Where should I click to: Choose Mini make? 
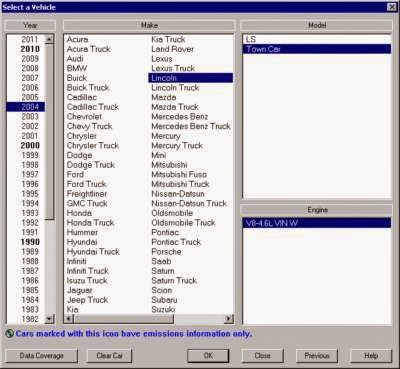pyautogui.click(x=158, y=155)
